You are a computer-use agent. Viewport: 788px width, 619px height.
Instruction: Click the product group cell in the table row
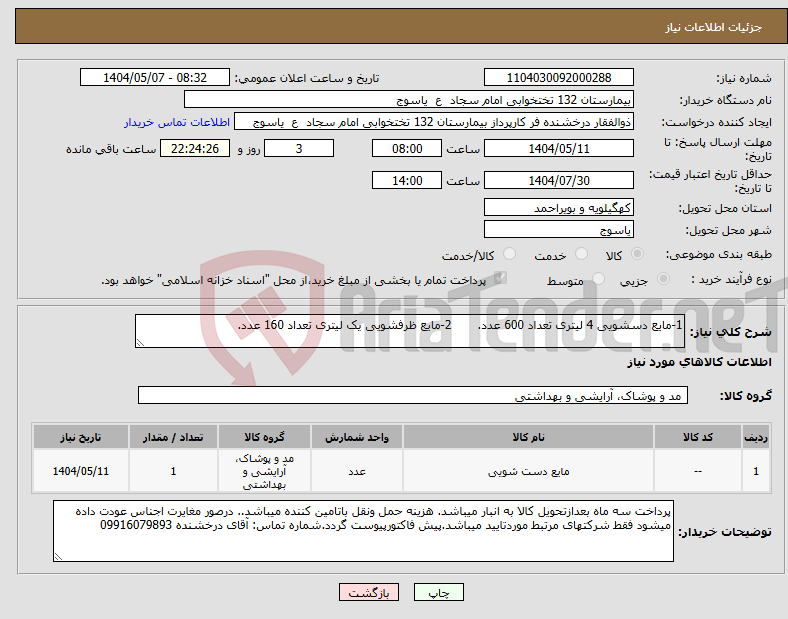click(x=264, y=471)
